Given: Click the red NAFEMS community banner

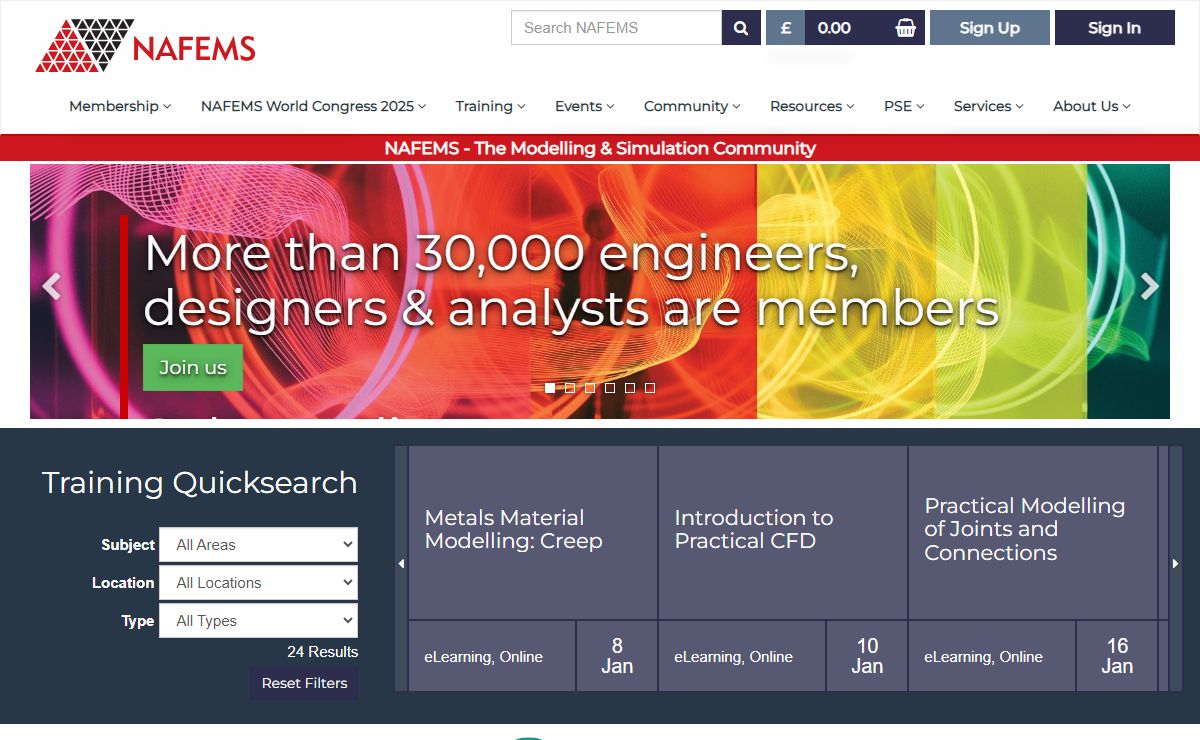Looking at the screenshot, I should [x=600, y=148].
